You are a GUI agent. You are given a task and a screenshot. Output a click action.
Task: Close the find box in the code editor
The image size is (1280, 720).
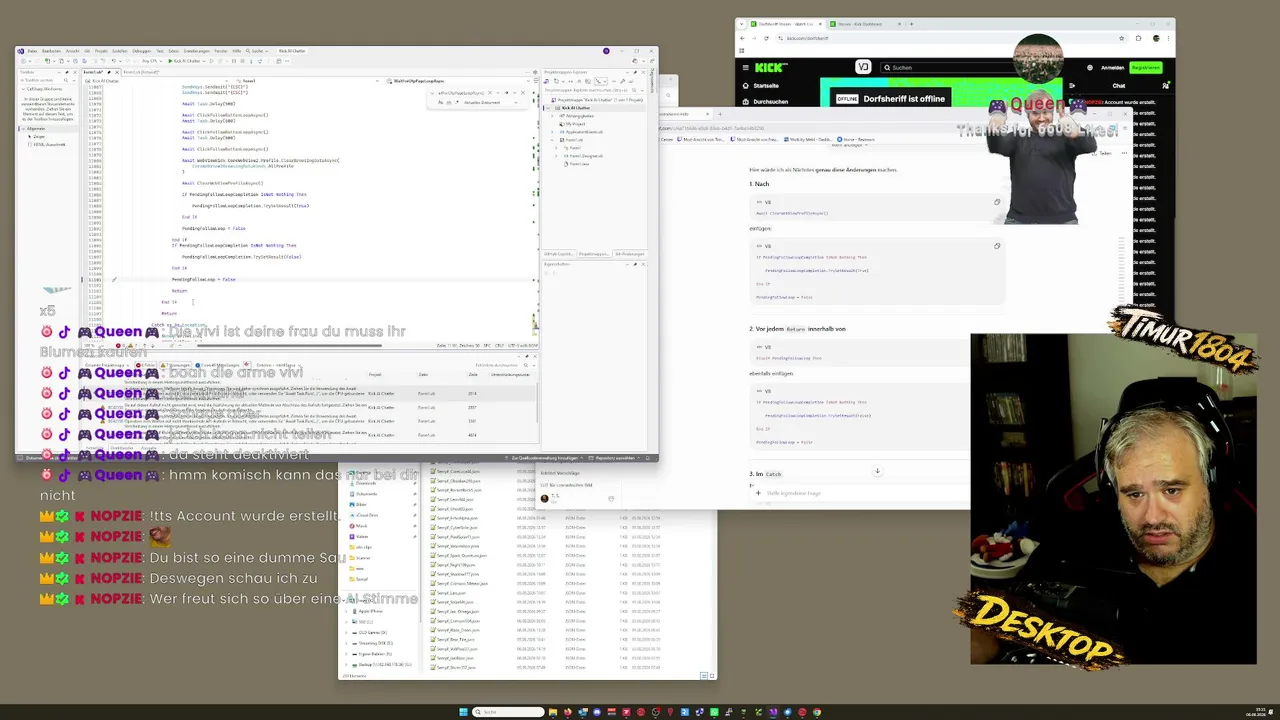tap(521, 93)
